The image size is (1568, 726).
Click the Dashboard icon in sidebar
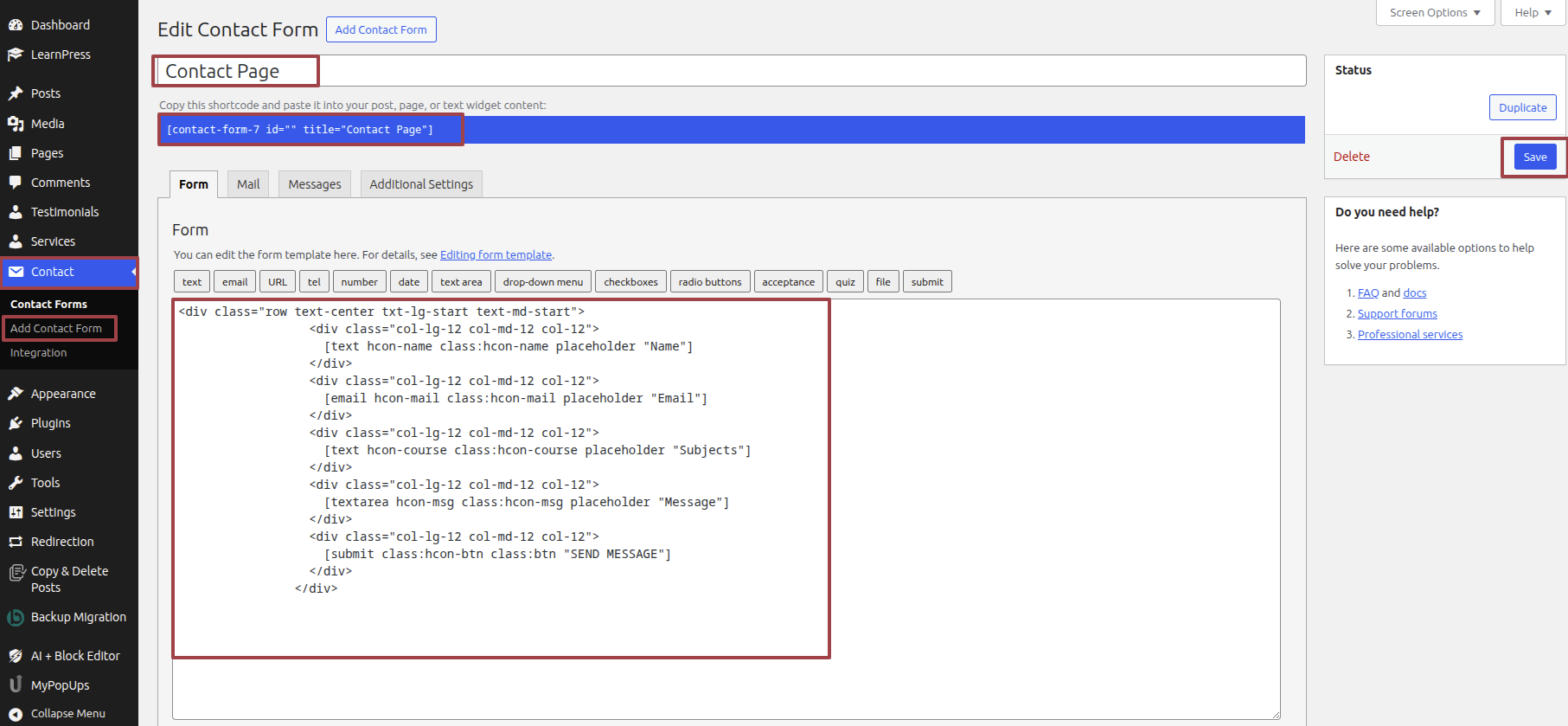16,25
